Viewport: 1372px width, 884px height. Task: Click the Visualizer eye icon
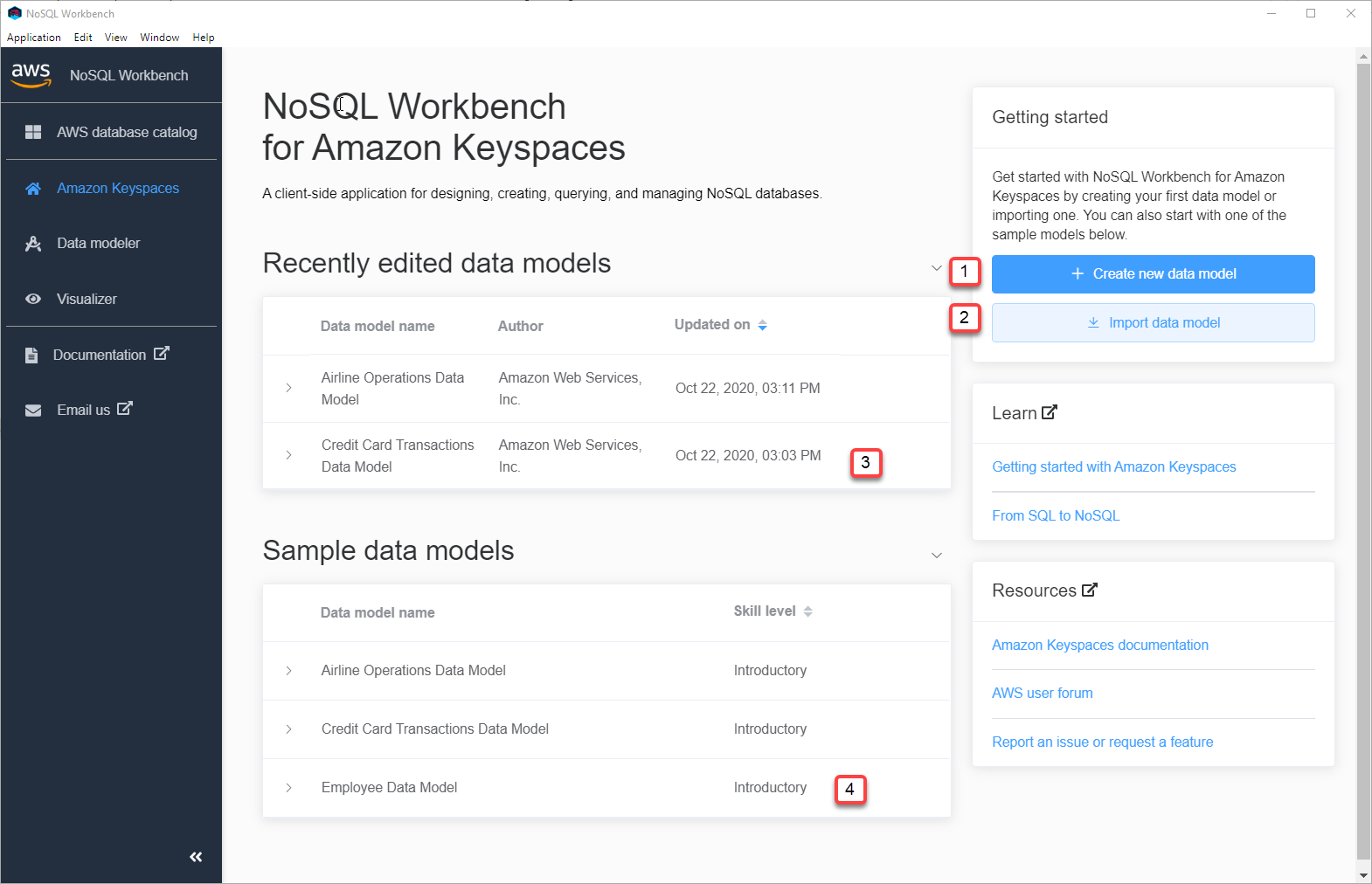33,299
